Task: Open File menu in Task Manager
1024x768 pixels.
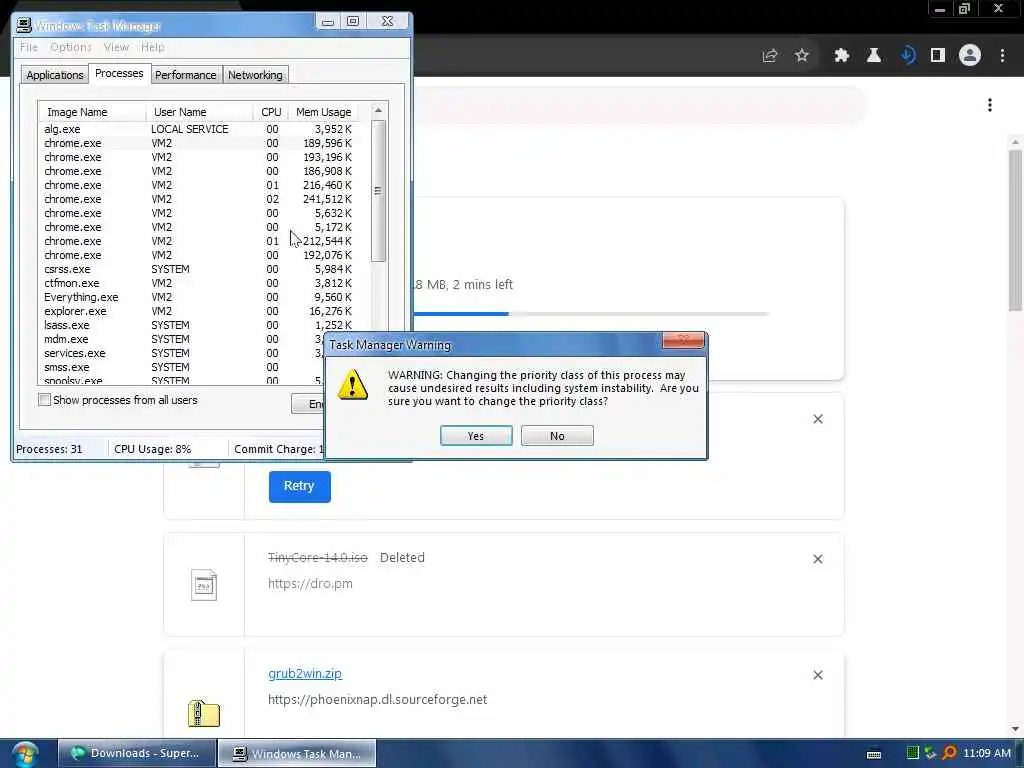Action: (x=29, y=47)
